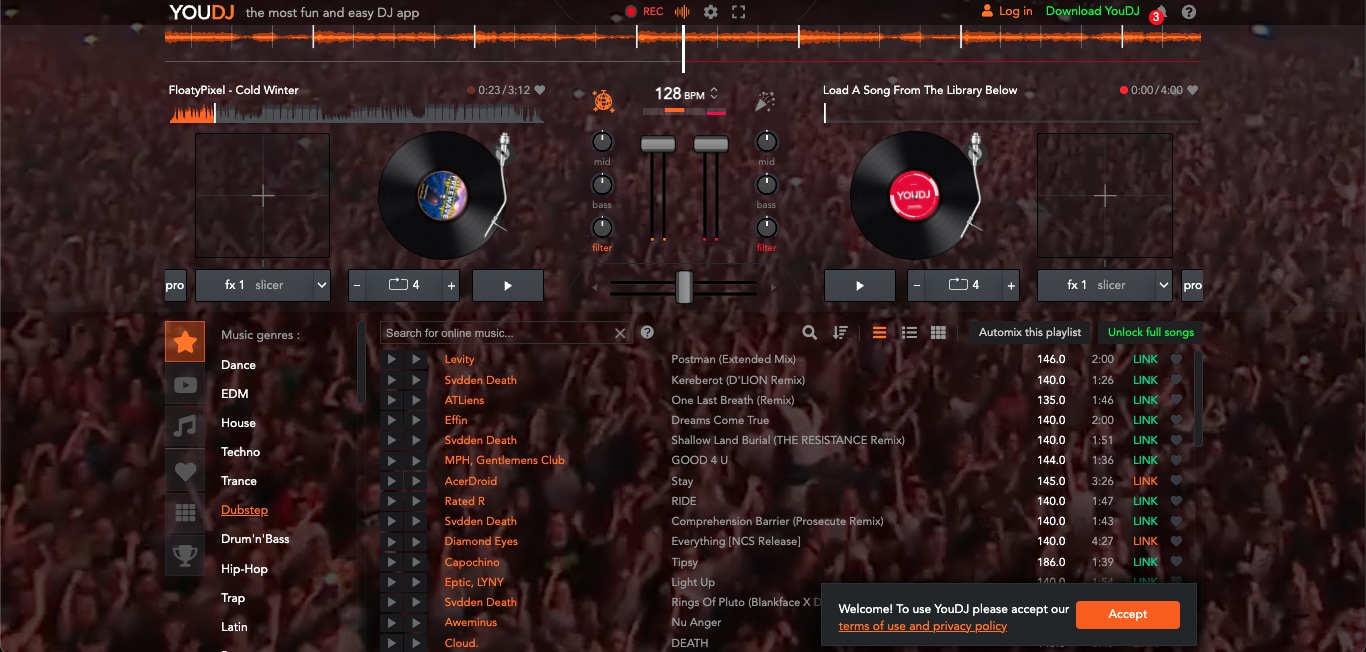
Task: Click the orange waveform icon in top bar
Action: point(682,12)
